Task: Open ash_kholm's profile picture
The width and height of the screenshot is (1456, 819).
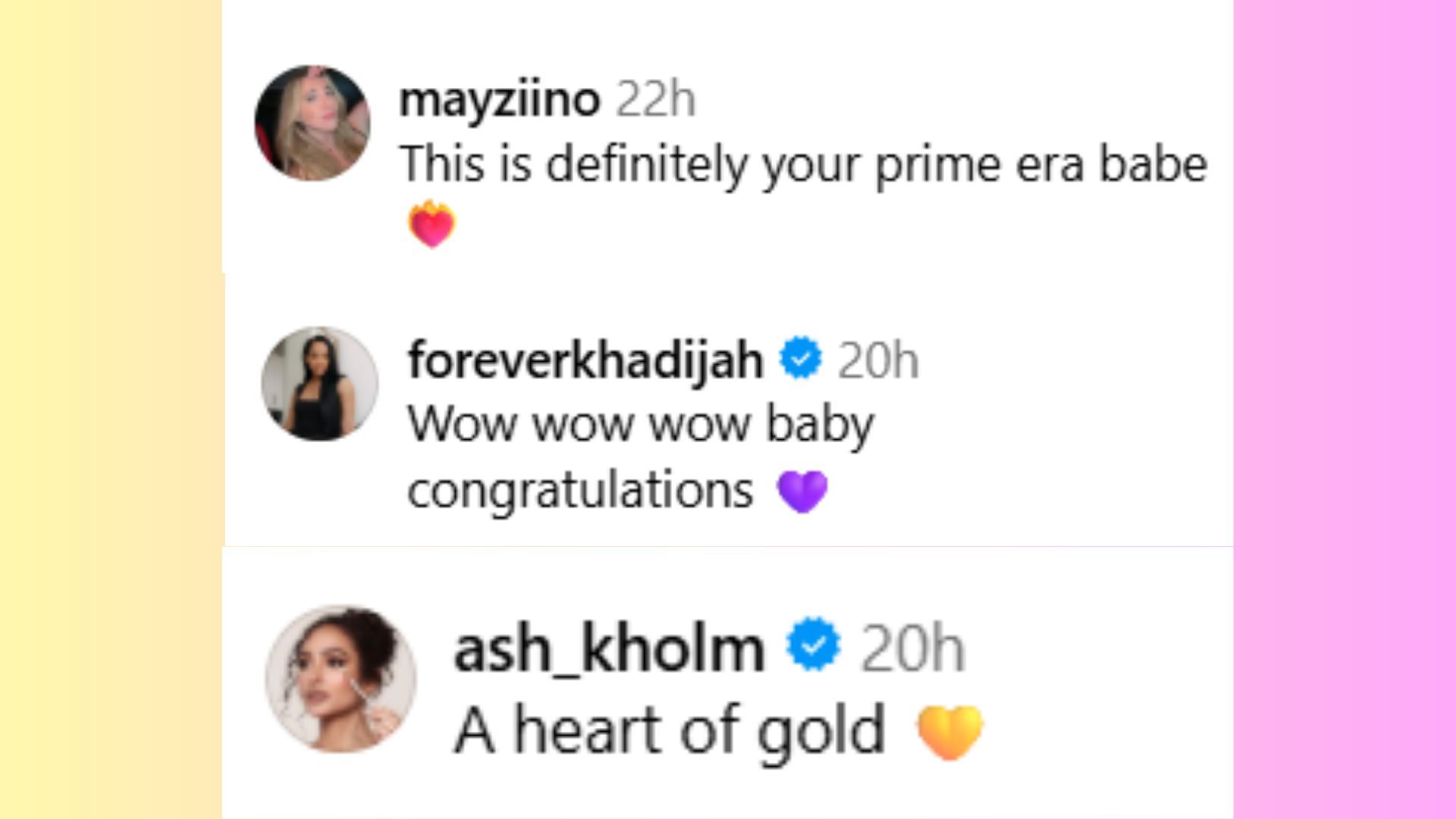Action: pyautogui.click(x=341, y=679)
